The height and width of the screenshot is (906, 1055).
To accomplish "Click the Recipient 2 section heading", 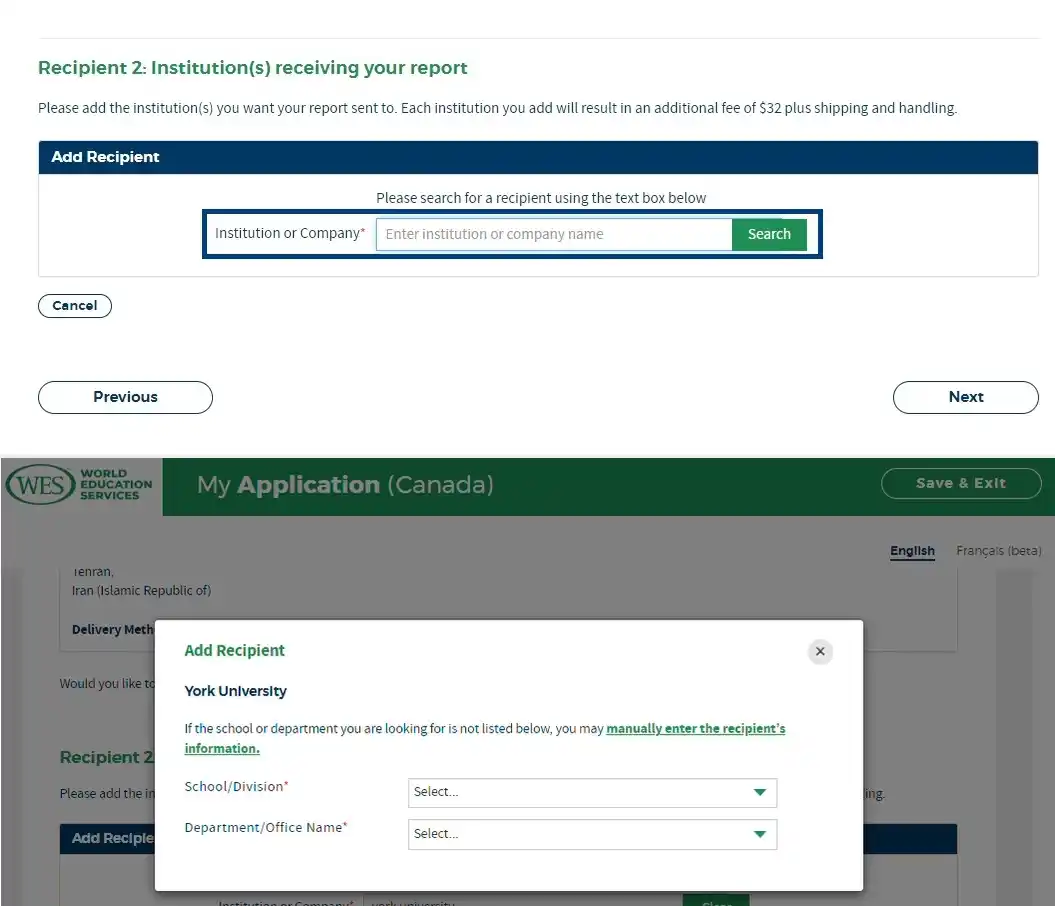I will [252, 68].
